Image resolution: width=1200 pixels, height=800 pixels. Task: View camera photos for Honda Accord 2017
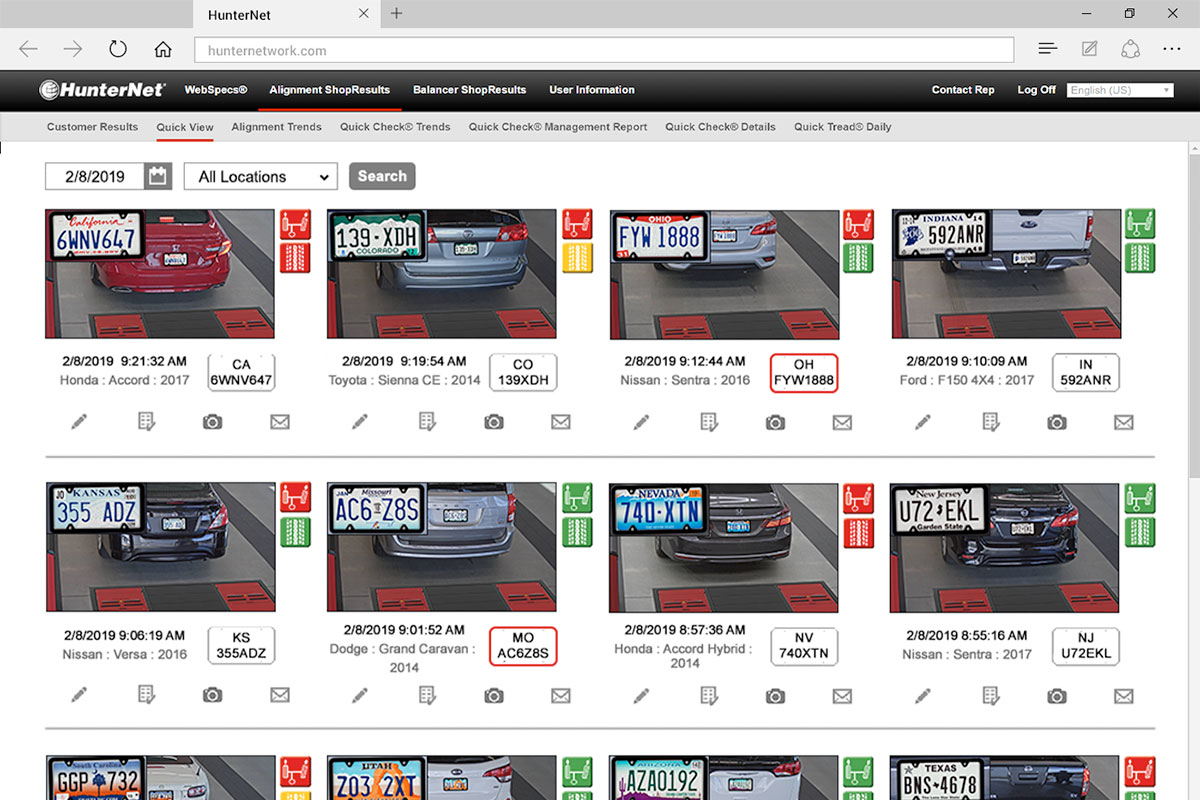(212, 422)
